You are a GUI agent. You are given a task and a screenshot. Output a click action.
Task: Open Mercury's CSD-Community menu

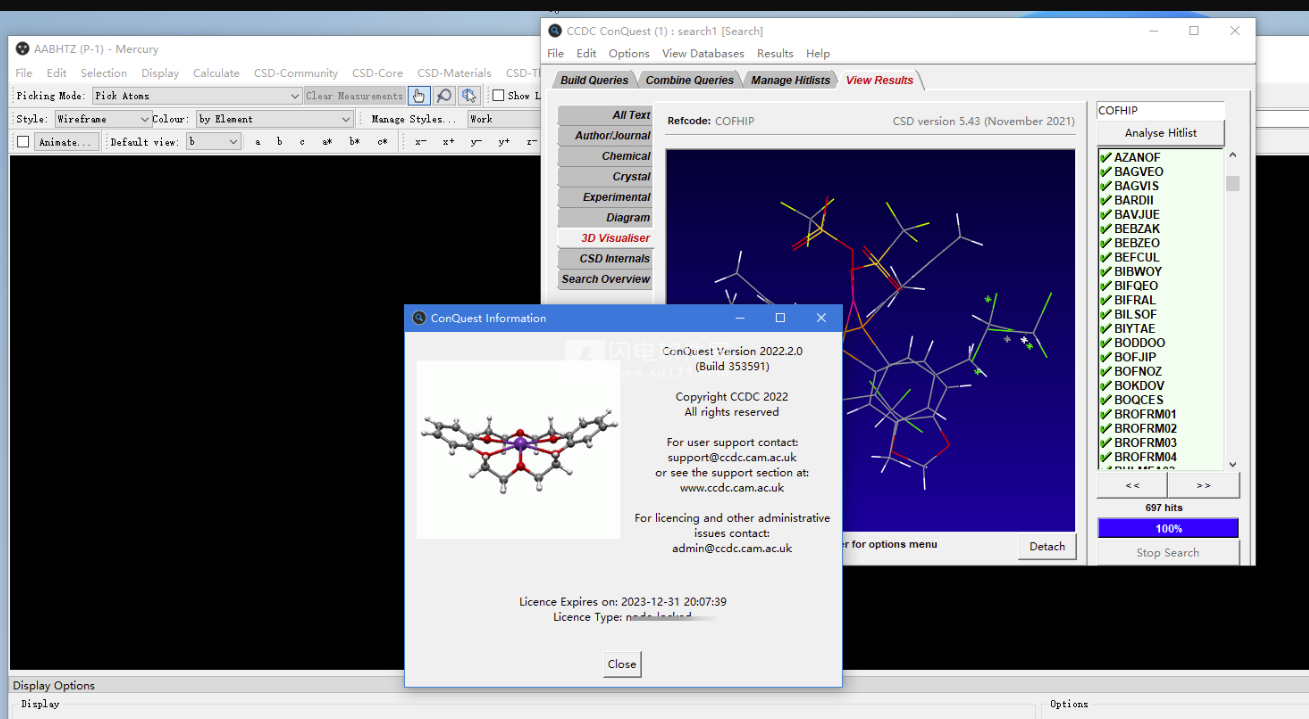pos(296,73)
